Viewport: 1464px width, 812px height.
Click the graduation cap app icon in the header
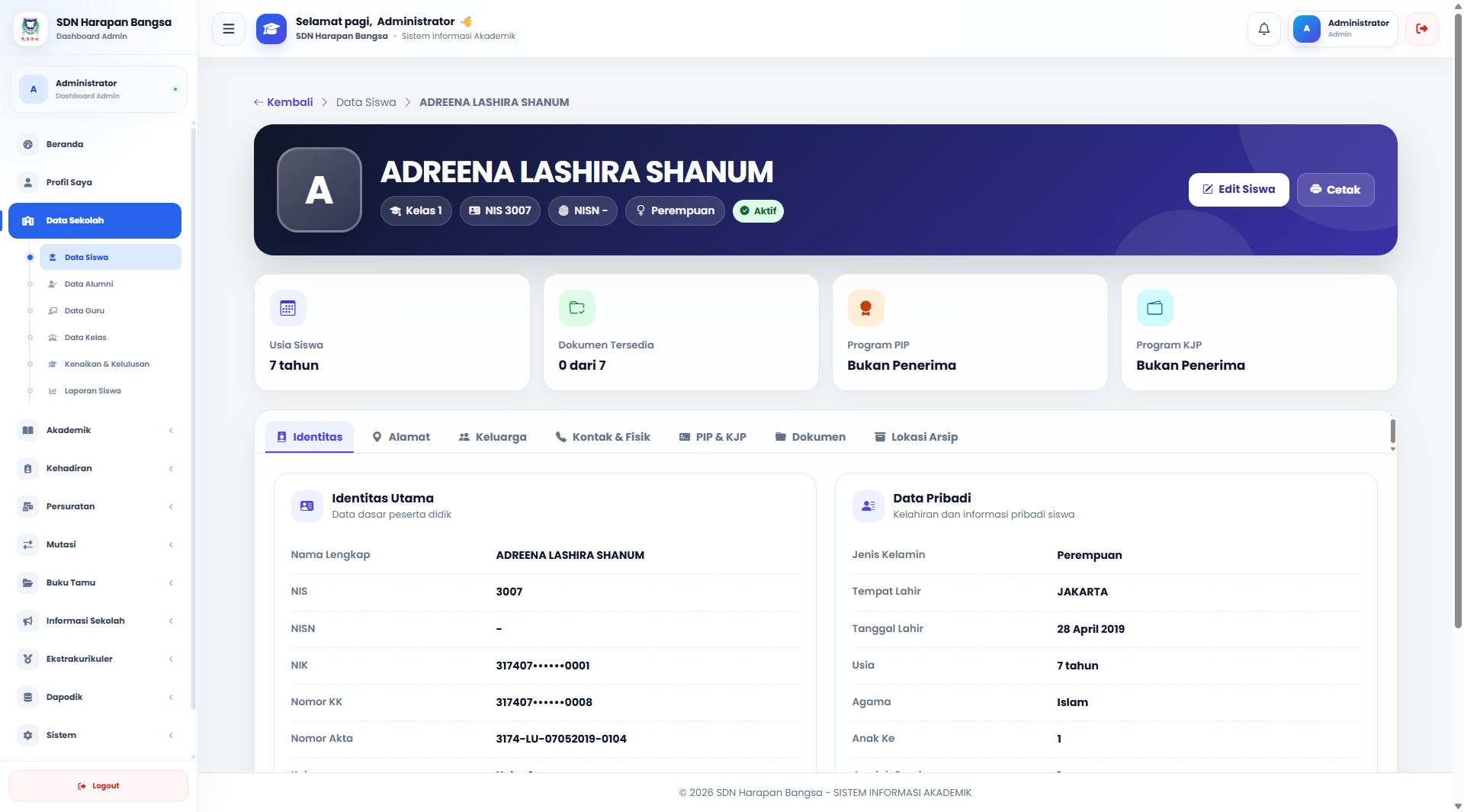click(x=271, y=29)
